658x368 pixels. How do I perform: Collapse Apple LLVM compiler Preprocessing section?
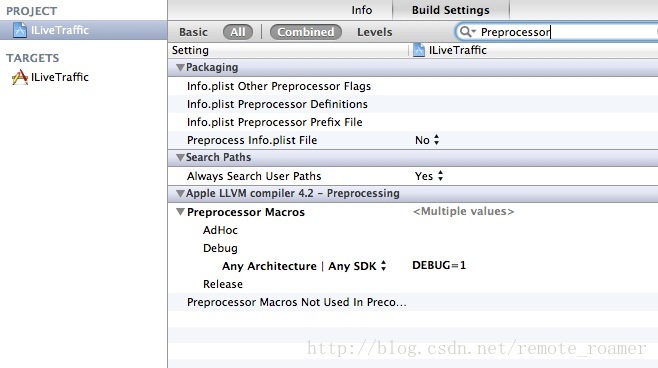180,193
